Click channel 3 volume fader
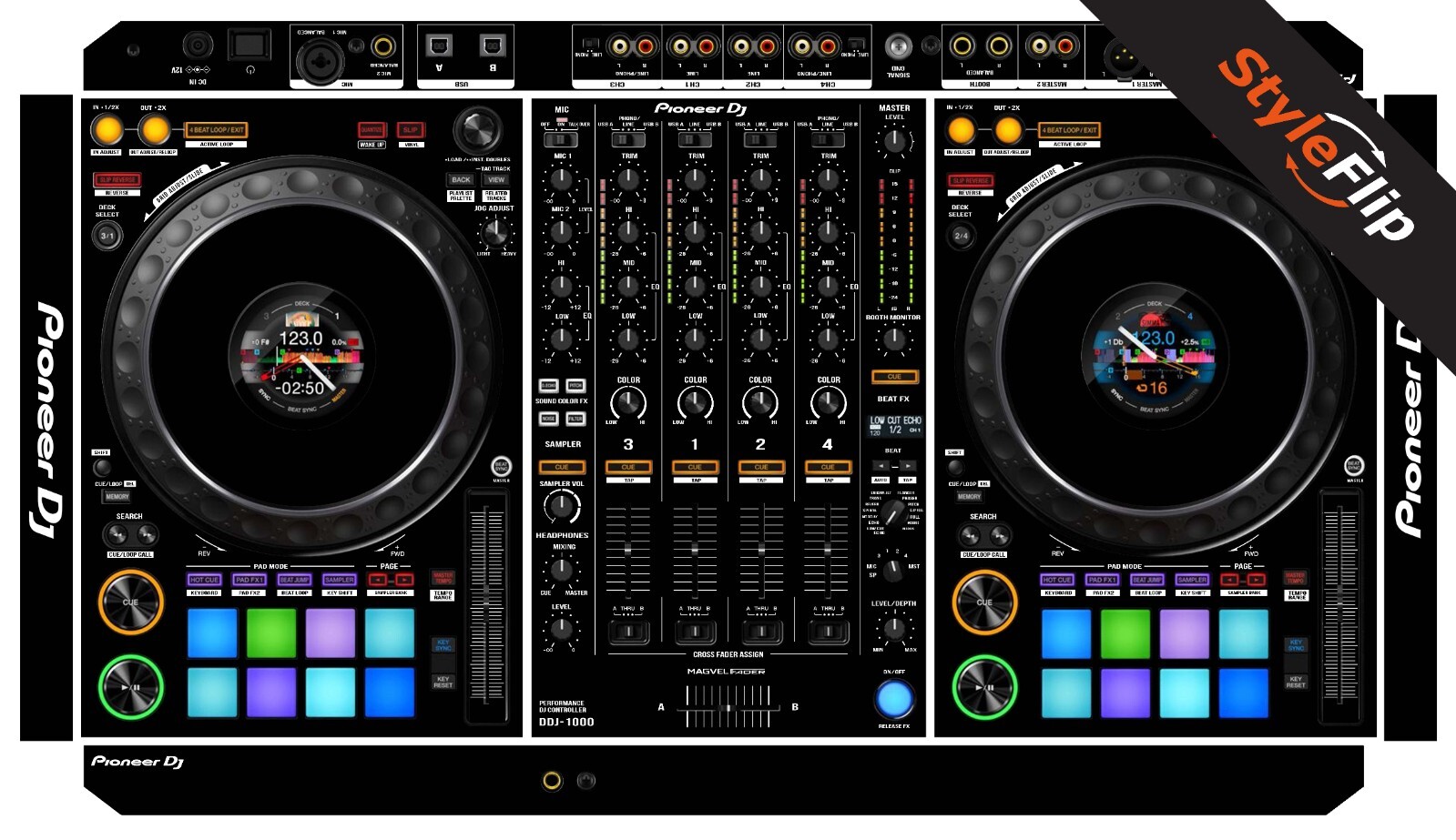 pyautogui.click(x=627, y=549)
